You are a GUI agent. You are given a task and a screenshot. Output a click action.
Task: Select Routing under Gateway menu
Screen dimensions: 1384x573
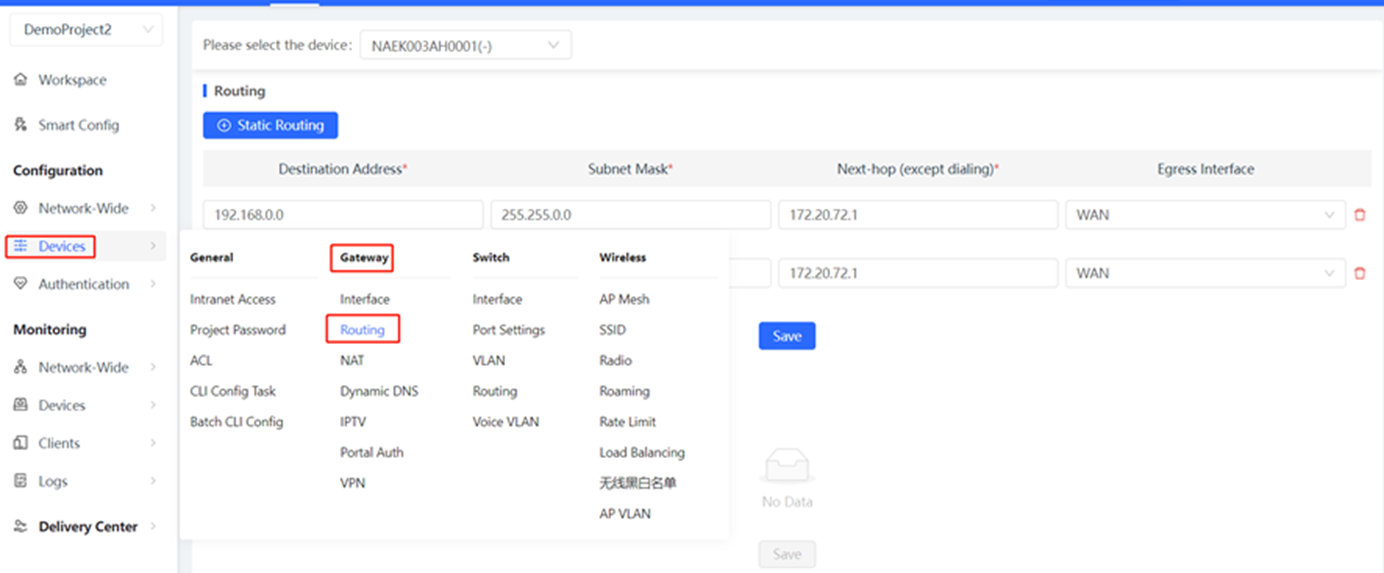click(362, 330)
